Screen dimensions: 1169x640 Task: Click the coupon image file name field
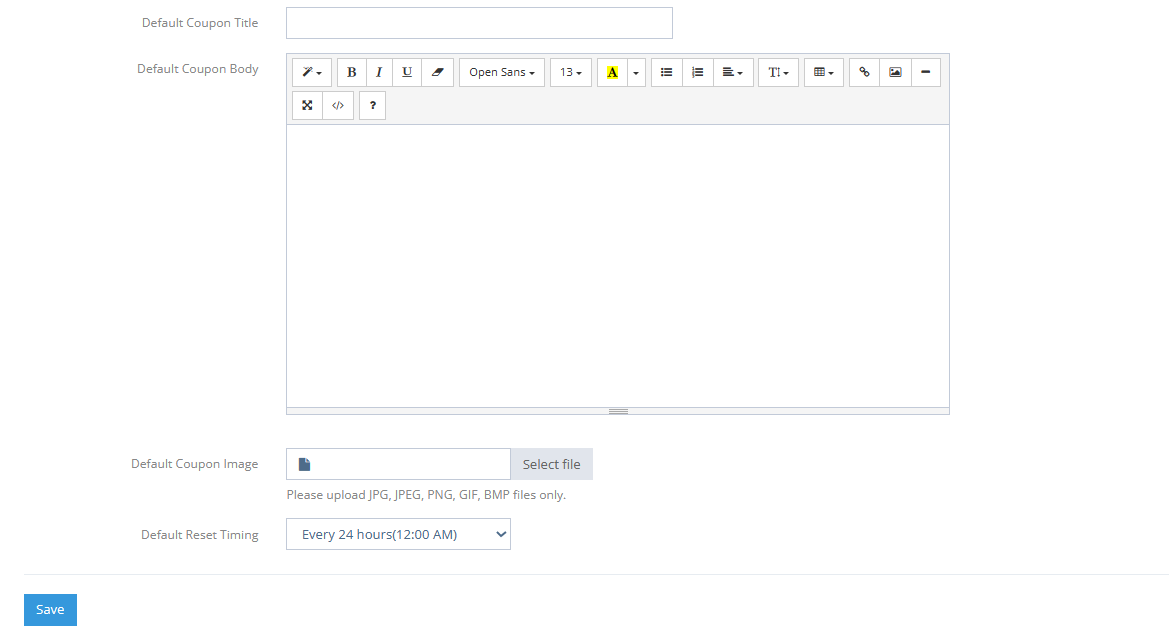pos(398,464)
